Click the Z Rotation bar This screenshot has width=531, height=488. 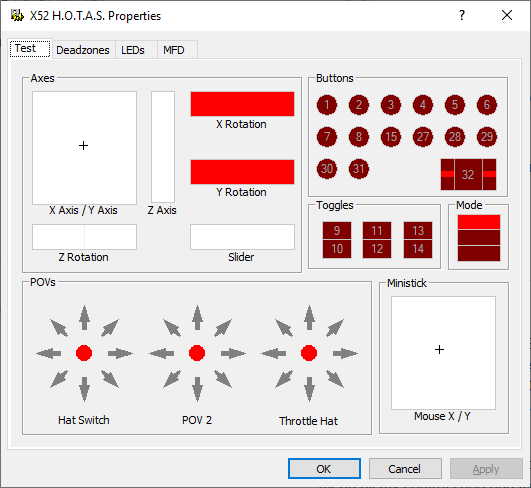tap(84, 237)
